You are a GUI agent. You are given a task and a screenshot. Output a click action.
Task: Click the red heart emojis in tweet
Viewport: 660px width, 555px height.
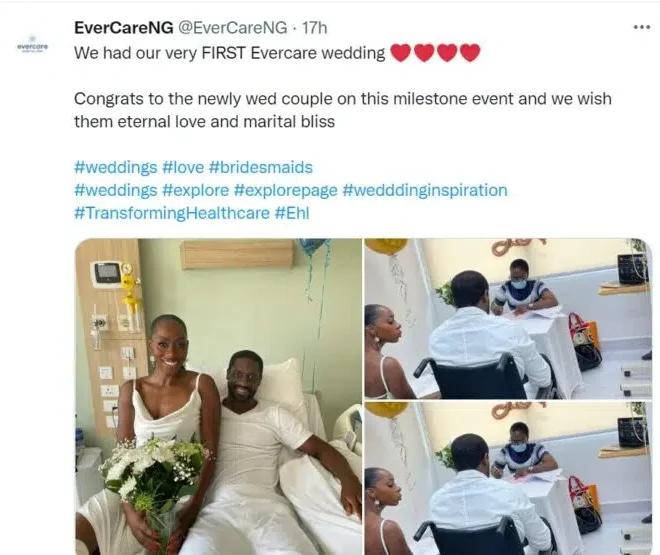435,53
